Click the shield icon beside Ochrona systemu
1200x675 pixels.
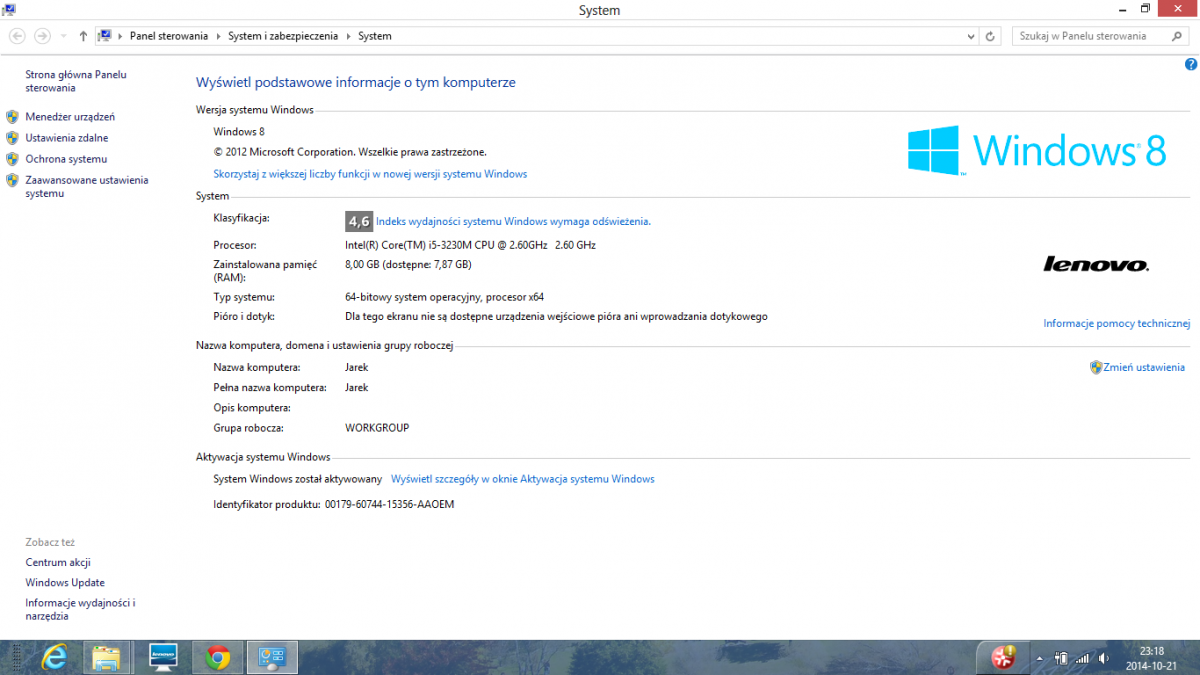pyautogui.click(x=12, y=159)
